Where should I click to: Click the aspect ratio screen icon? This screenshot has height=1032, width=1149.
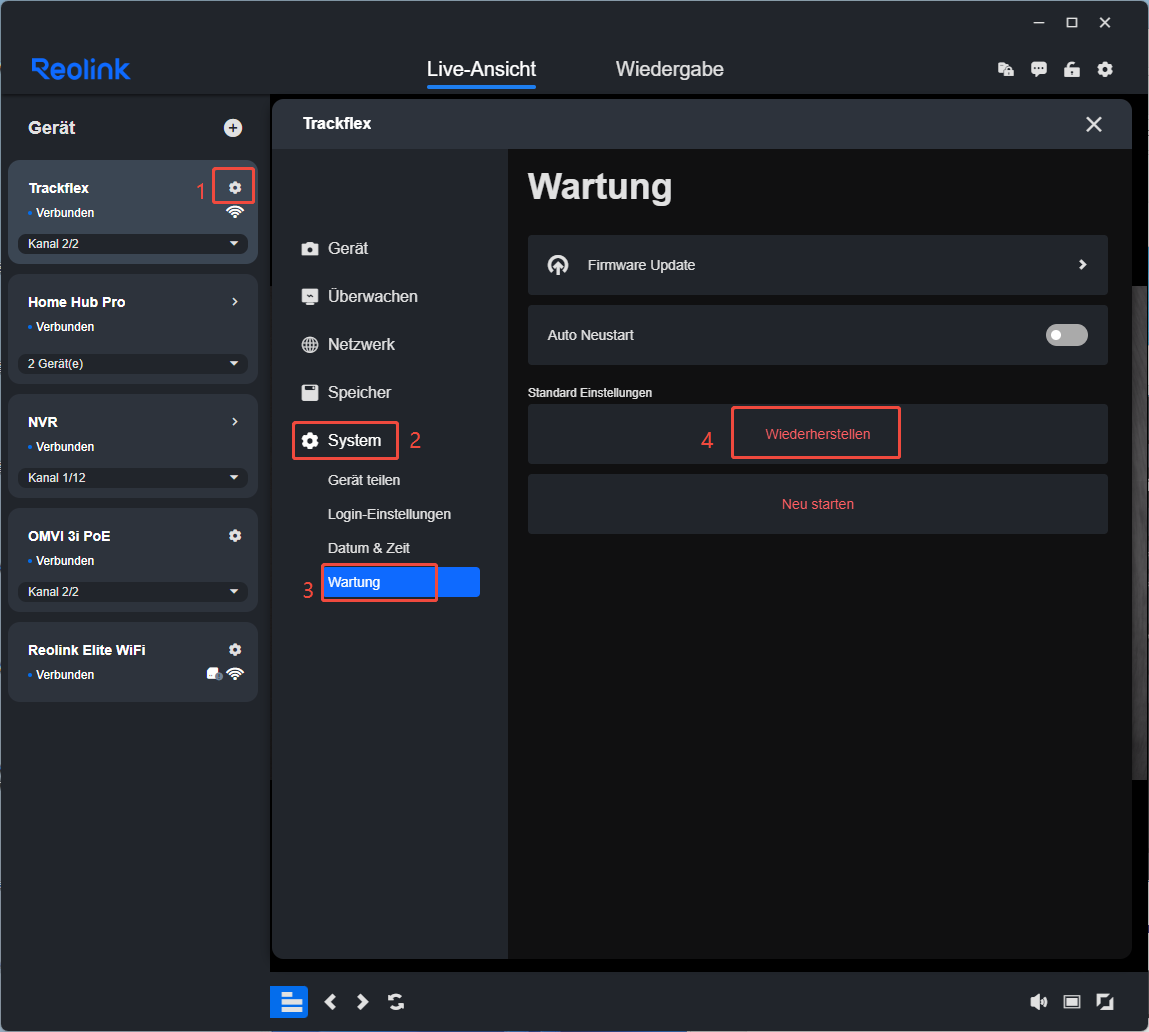pyautogui.click(x=1071, y=1001)
